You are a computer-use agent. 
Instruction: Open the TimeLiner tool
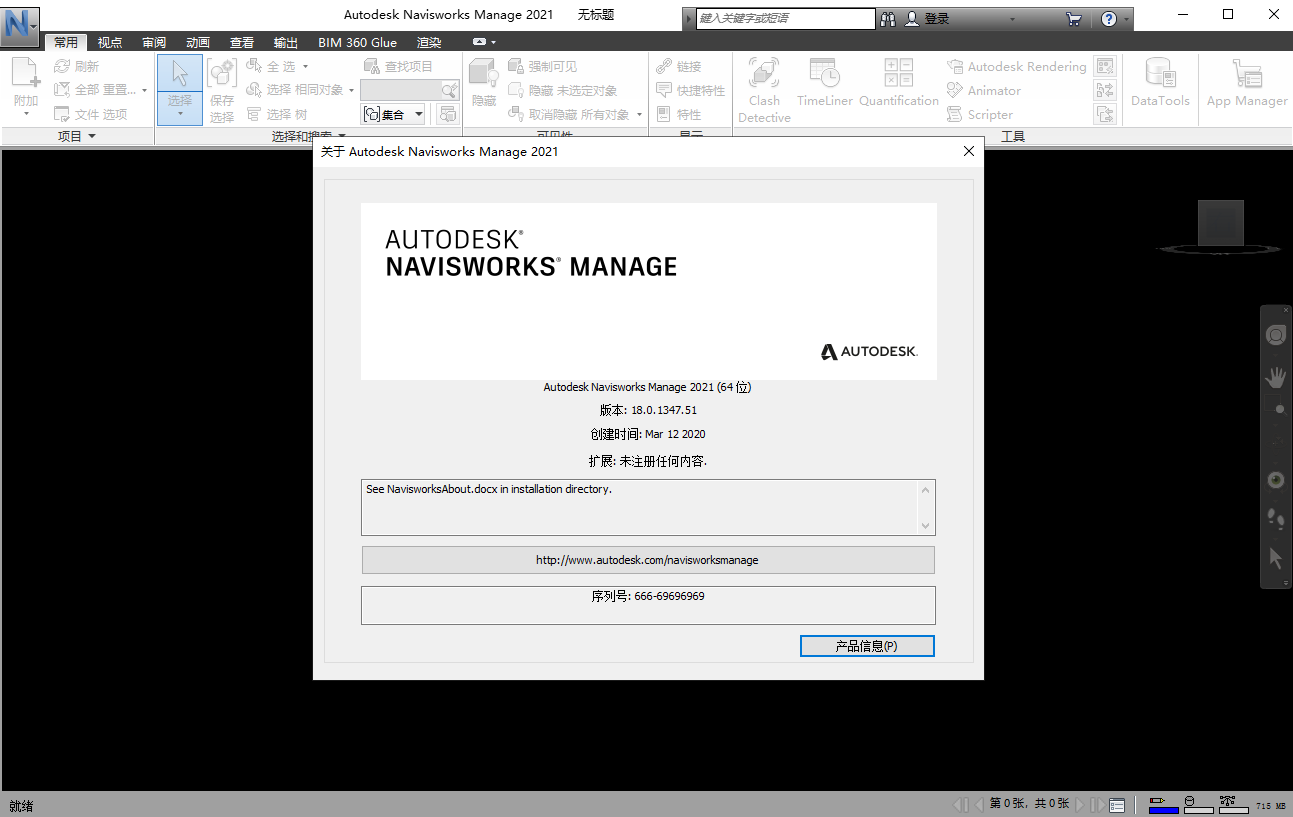(x=825, y=82)
